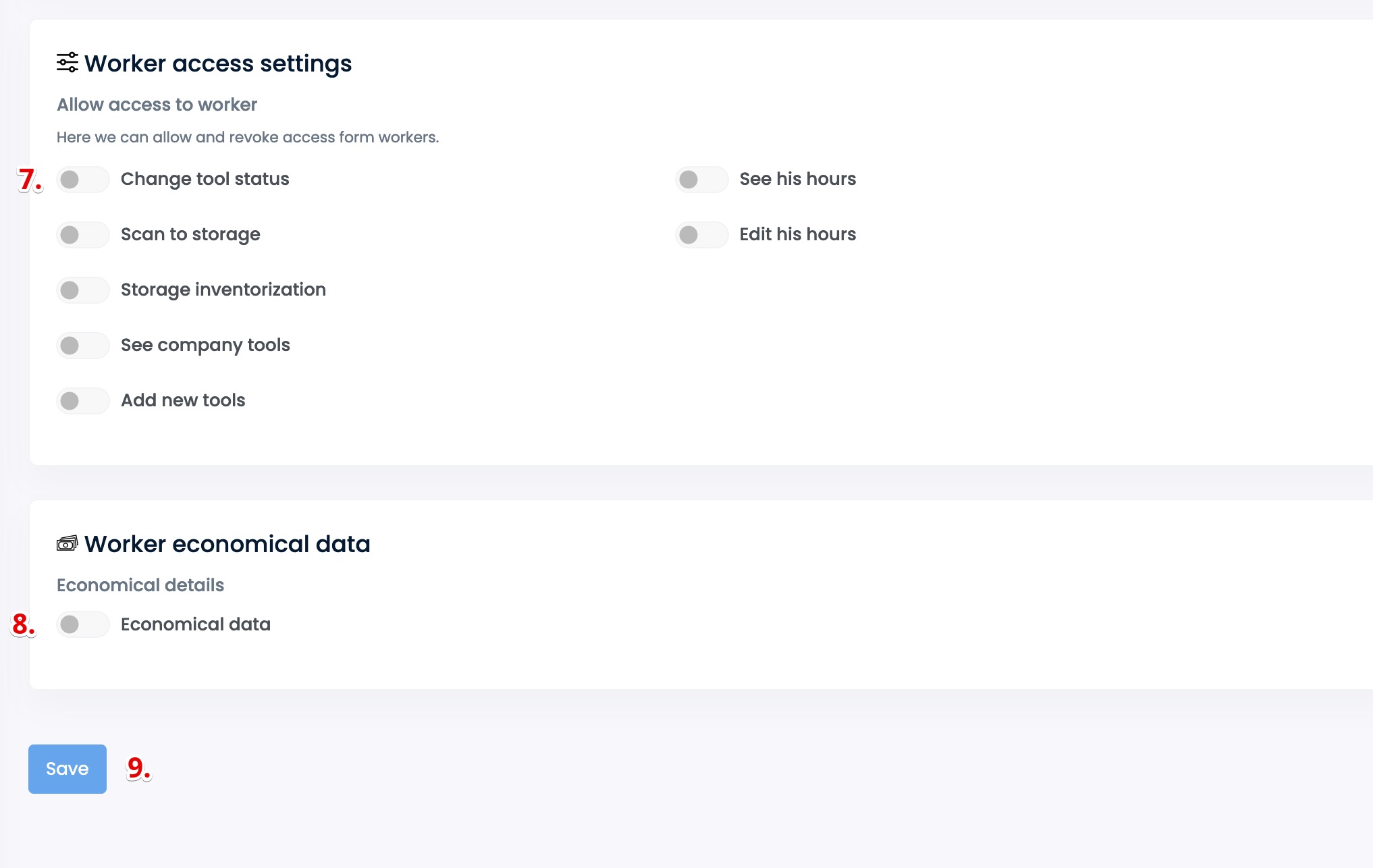Viewport: 1373px width, 868px height.
Task: Click the 'Economical data' label text
Action: pos(195,624)
